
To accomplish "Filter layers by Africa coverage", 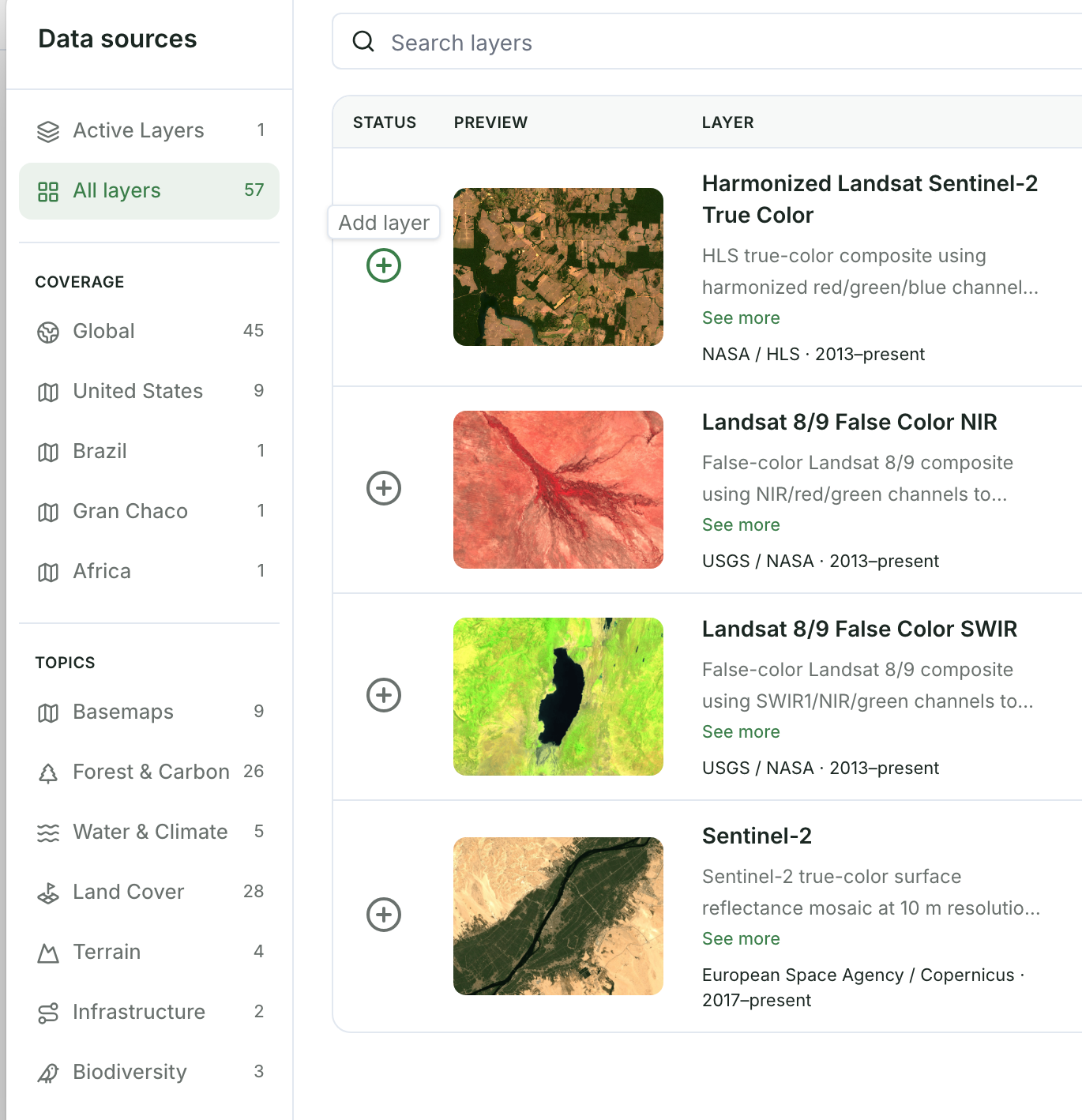I will [149, 571].
